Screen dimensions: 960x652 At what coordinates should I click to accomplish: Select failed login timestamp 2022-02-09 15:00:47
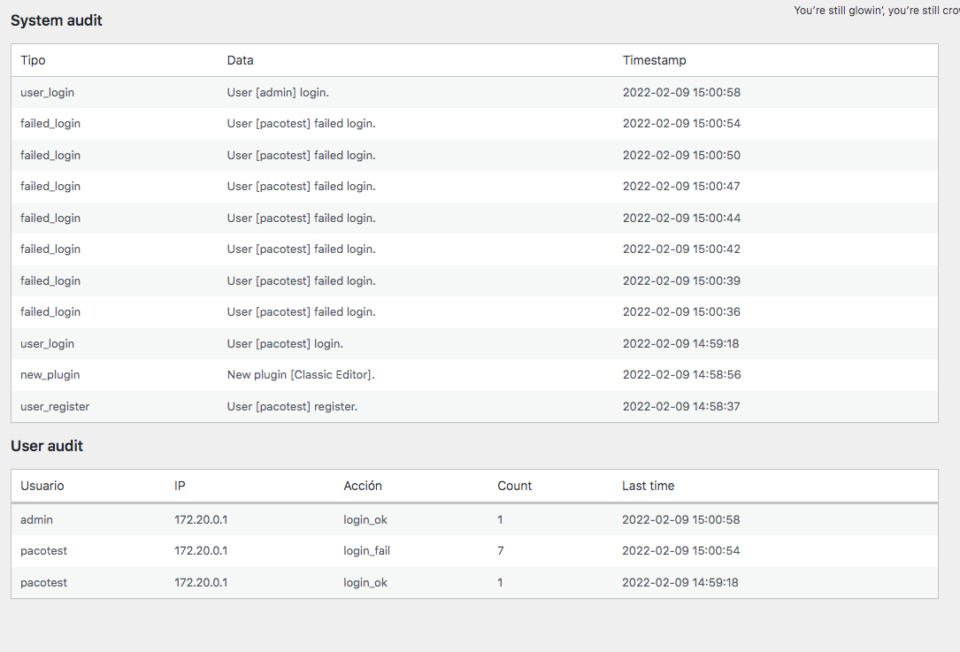tap(681, 186)
